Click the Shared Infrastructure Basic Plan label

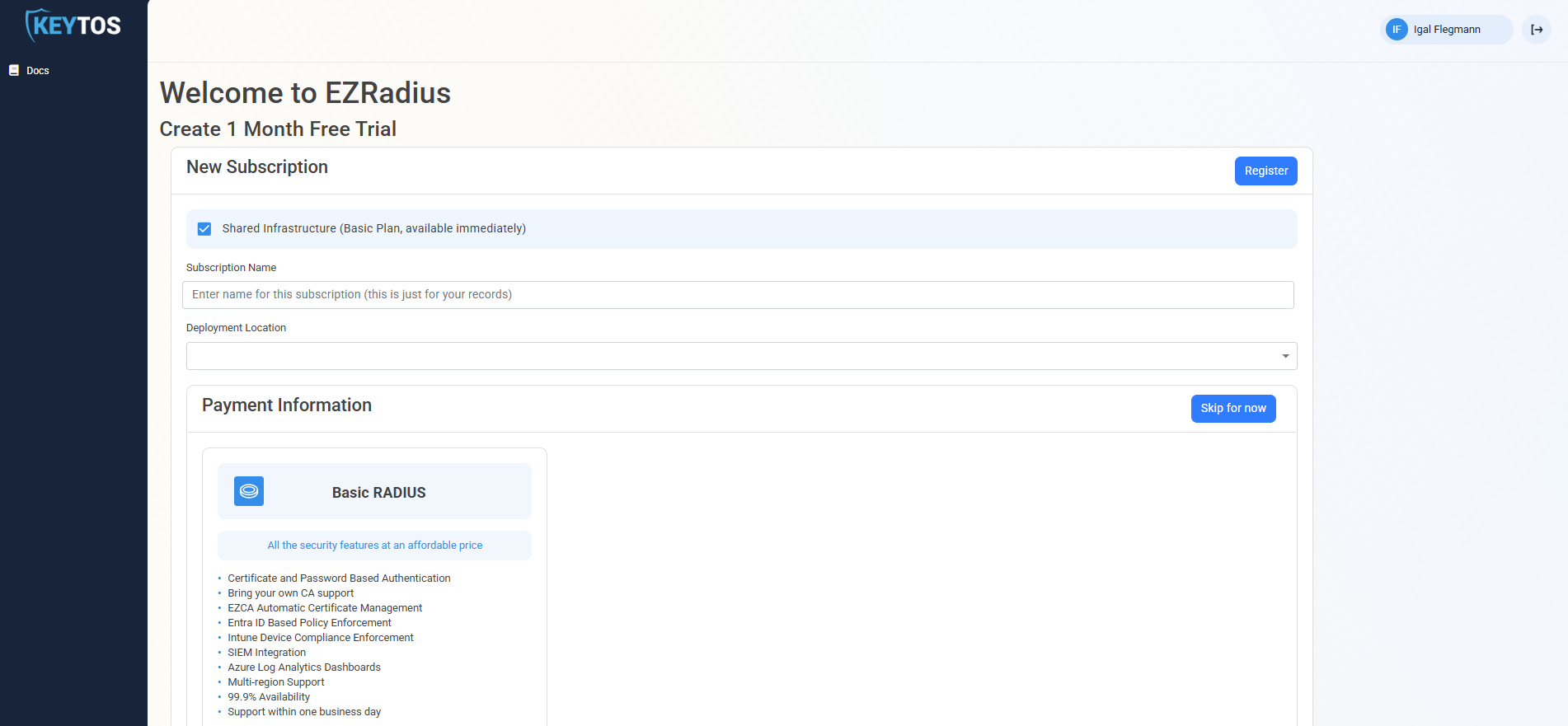coord(373,229)
